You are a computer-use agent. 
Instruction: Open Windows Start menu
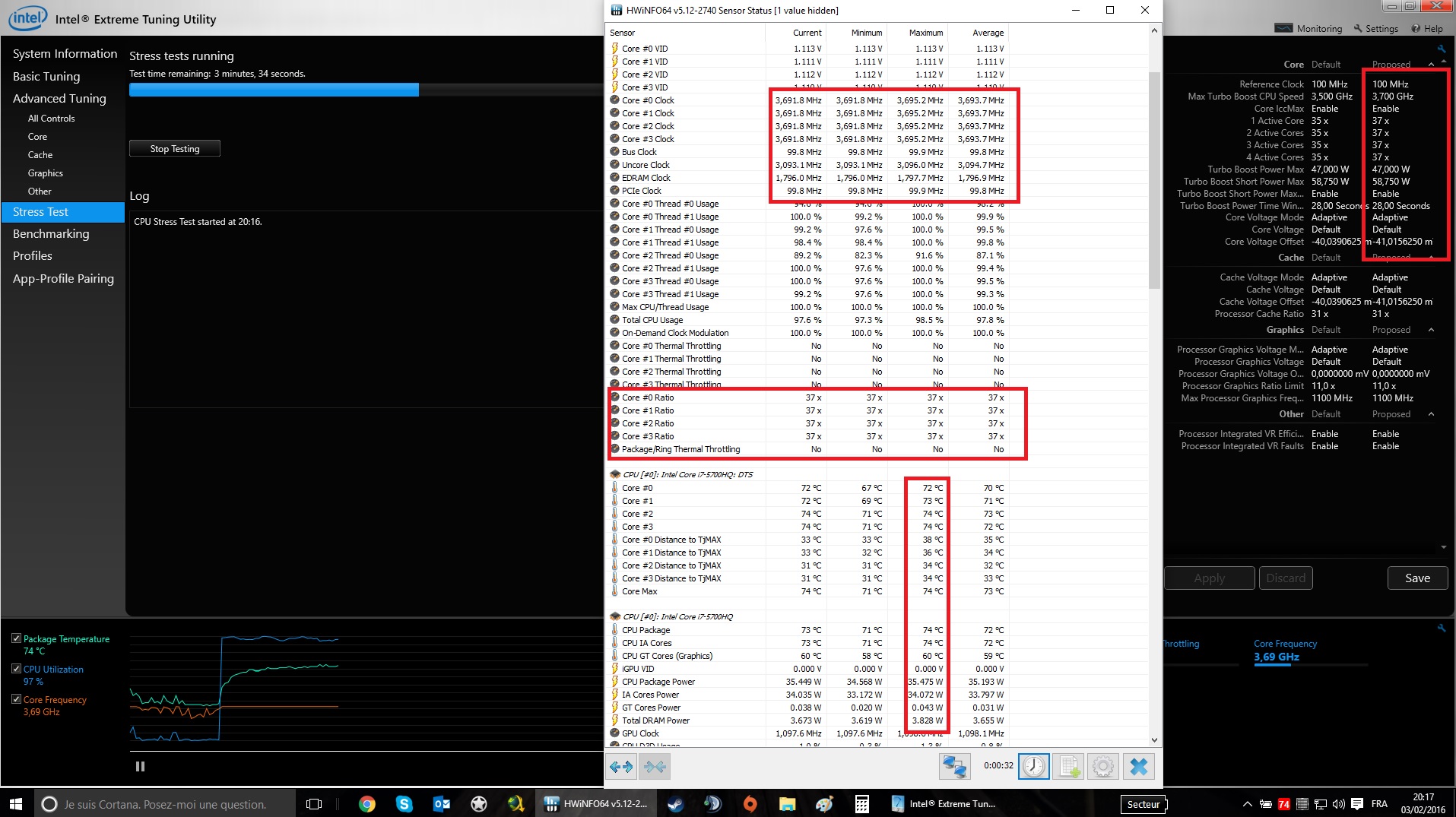pyautogui.click(x=16, y=803)
